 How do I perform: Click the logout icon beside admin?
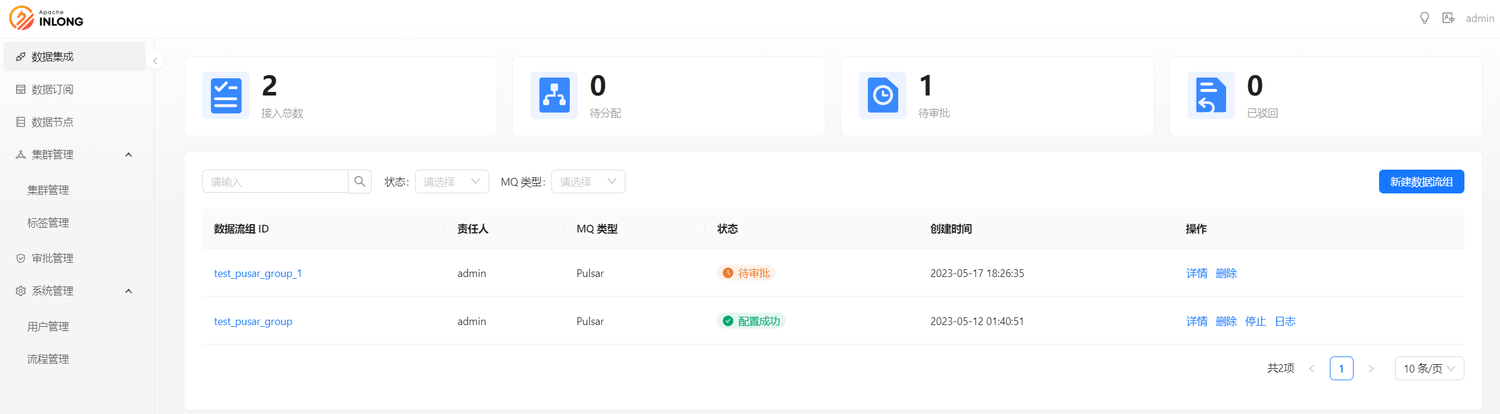point(1448,18)
